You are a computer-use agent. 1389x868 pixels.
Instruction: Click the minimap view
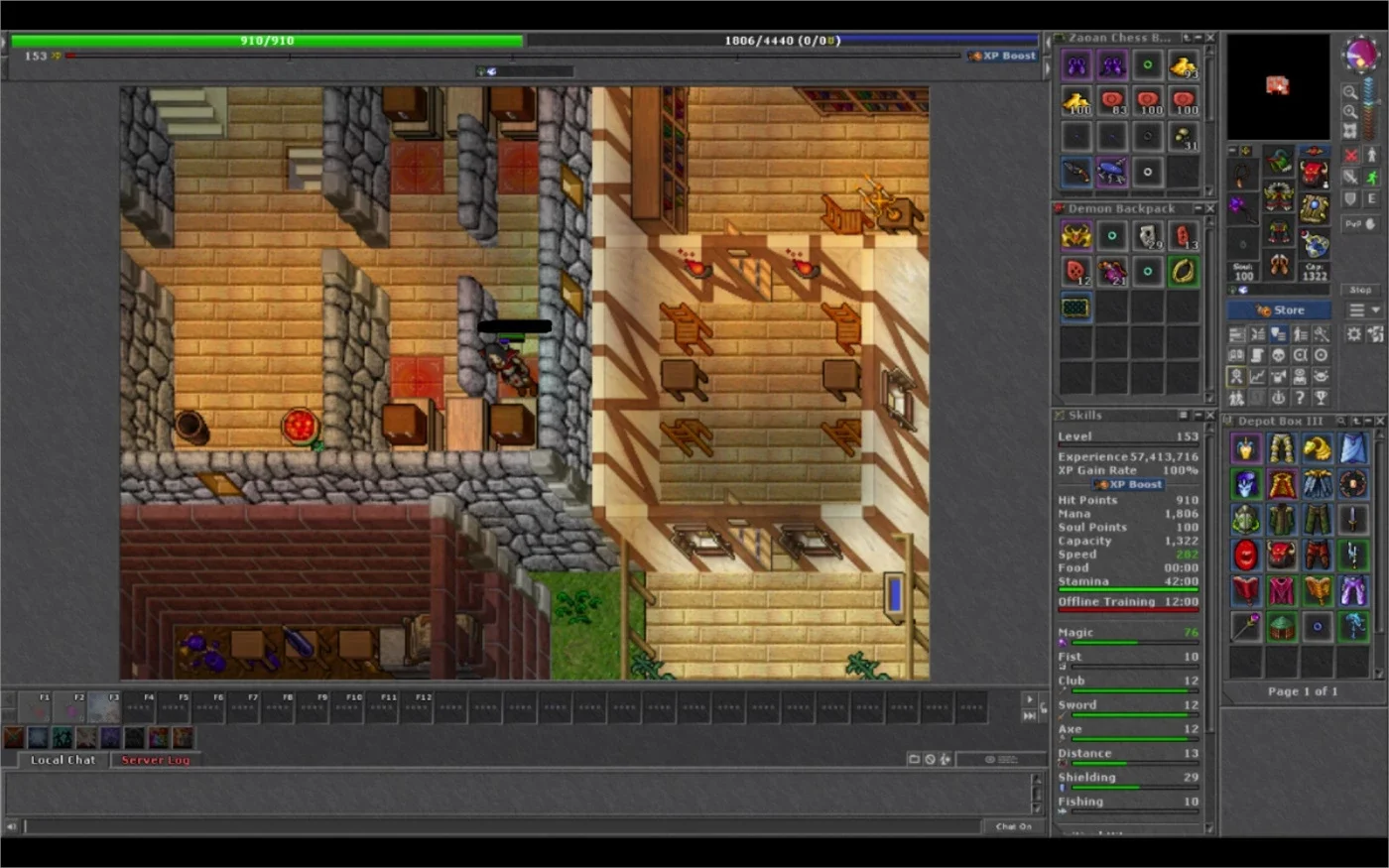pos(1278,87)
